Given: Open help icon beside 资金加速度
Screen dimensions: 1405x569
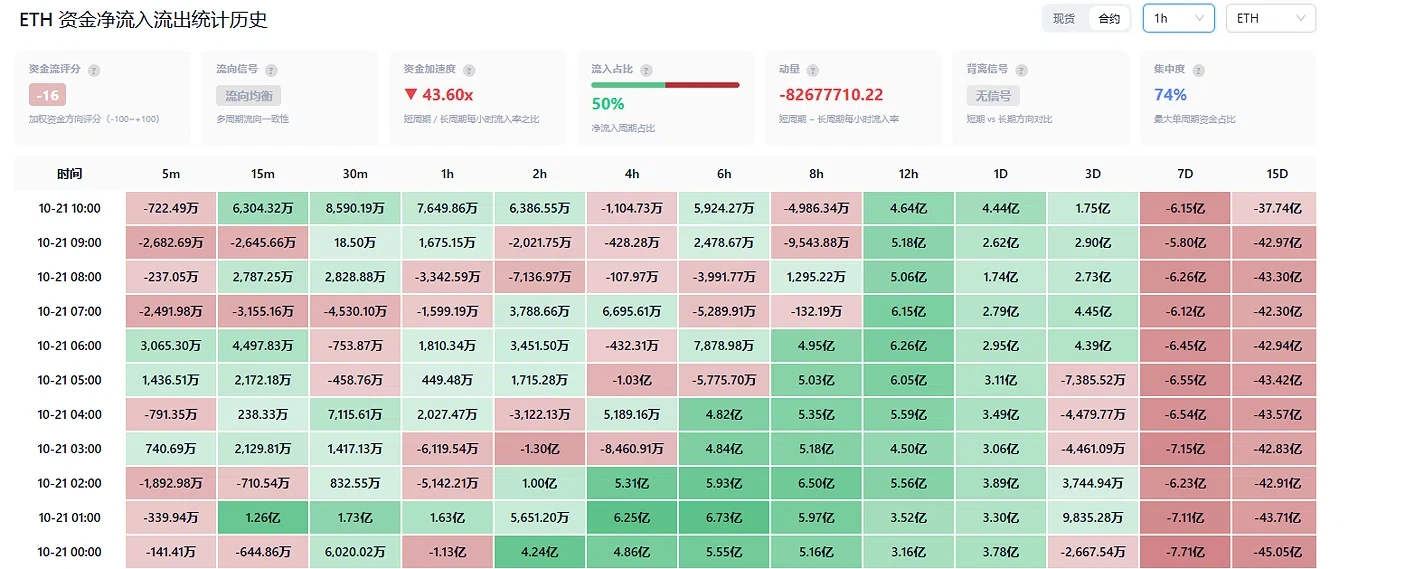Looking at the screenshot, I should [x=469, y=70].
